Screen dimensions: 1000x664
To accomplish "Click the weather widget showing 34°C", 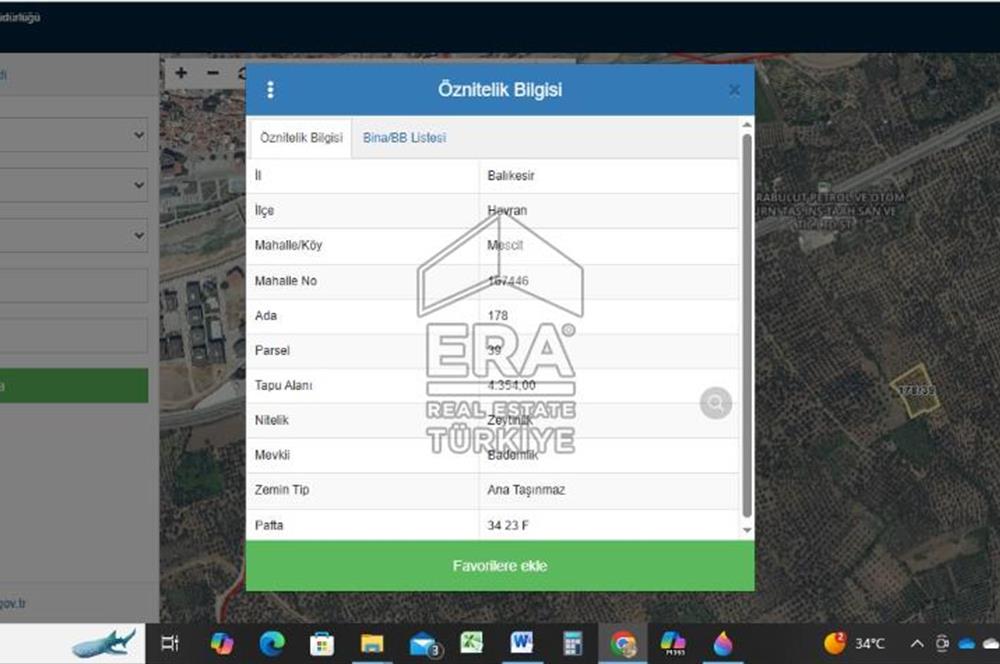I will pos(855,644).
